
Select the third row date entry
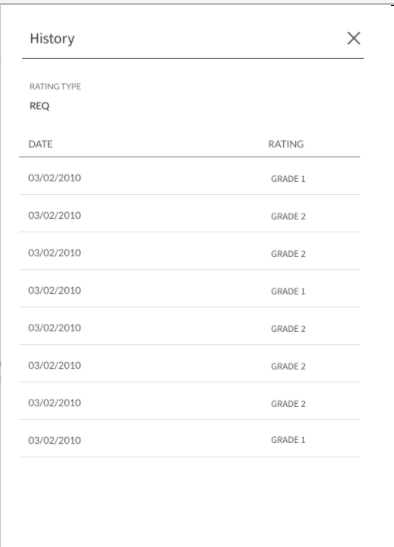[x=54, y=253]
